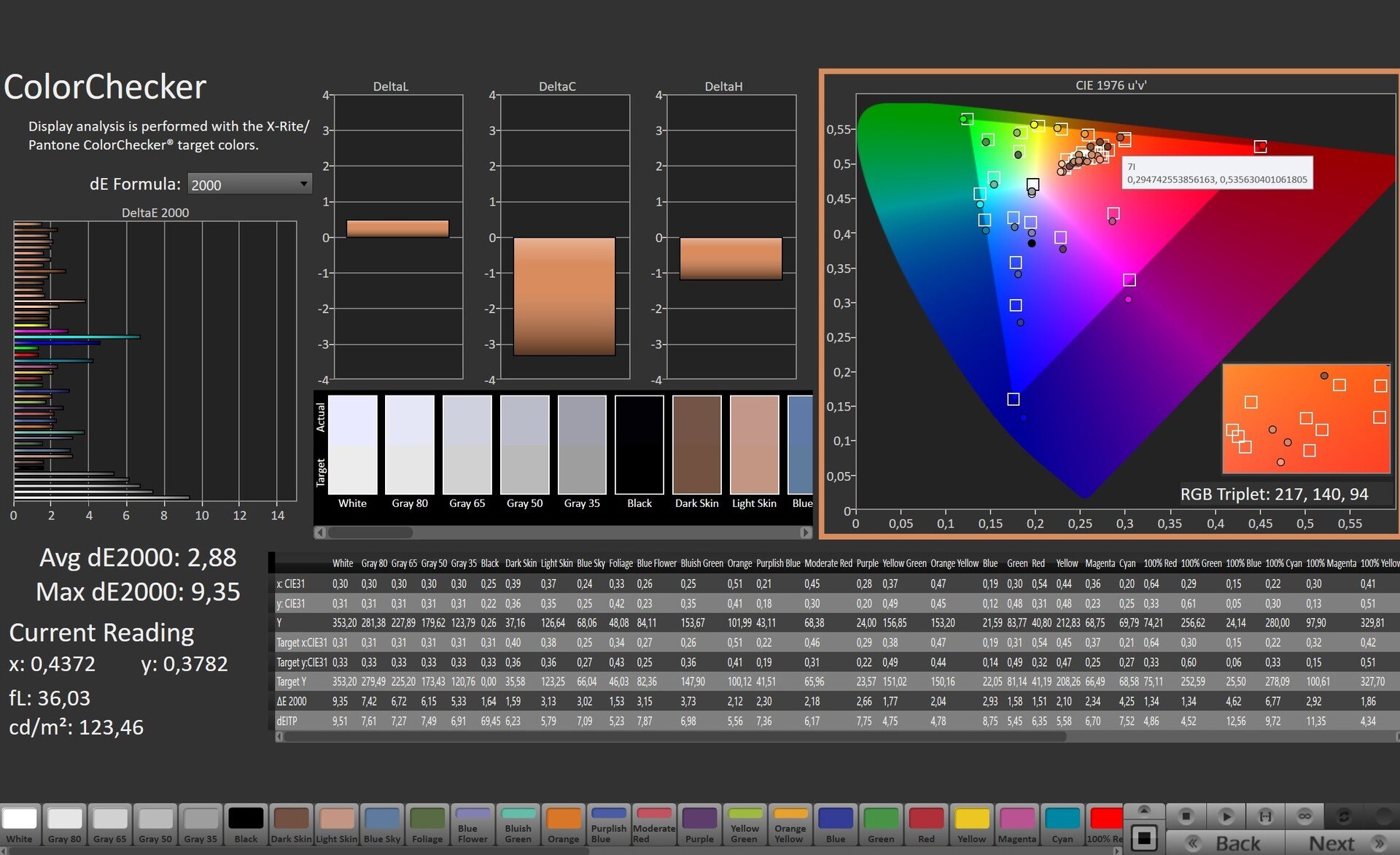Select the 100% Red bottom swatch

point(1105,824)
